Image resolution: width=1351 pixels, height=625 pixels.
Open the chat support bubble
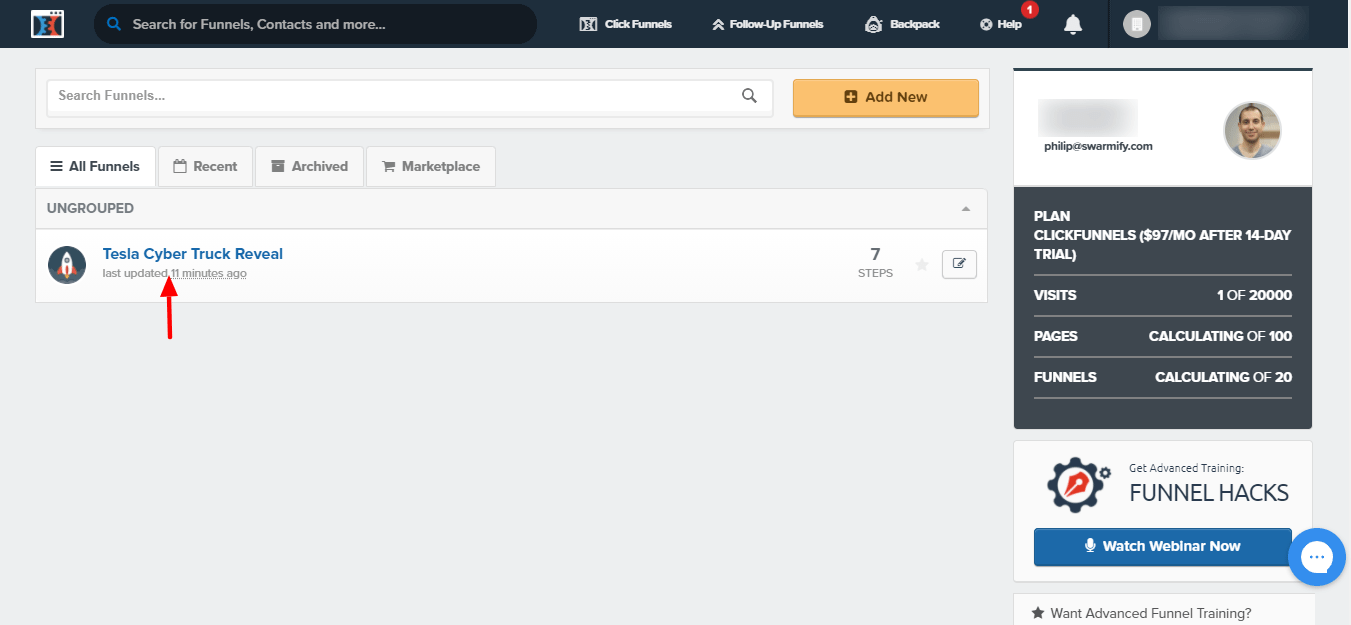tap(1317, 556)
